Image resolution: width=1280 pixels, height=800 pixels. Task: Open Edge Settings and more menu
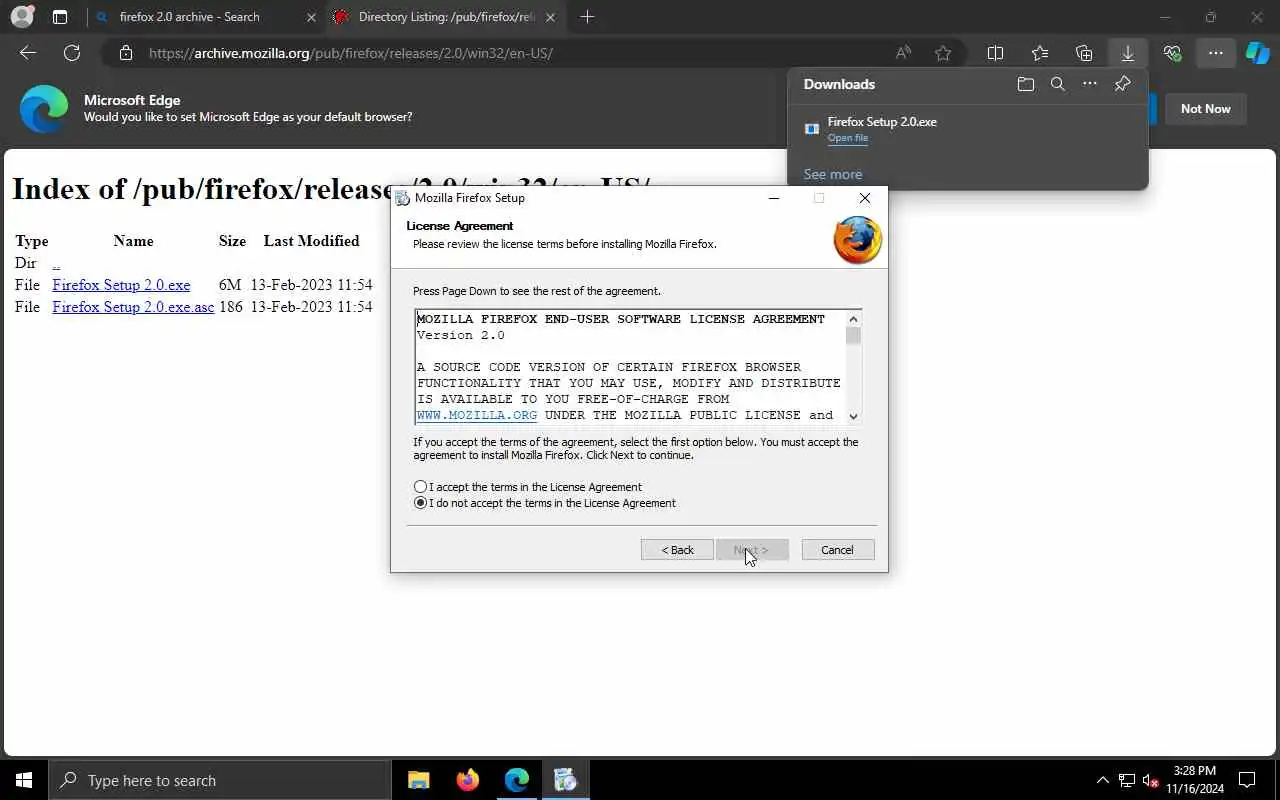1216,53
